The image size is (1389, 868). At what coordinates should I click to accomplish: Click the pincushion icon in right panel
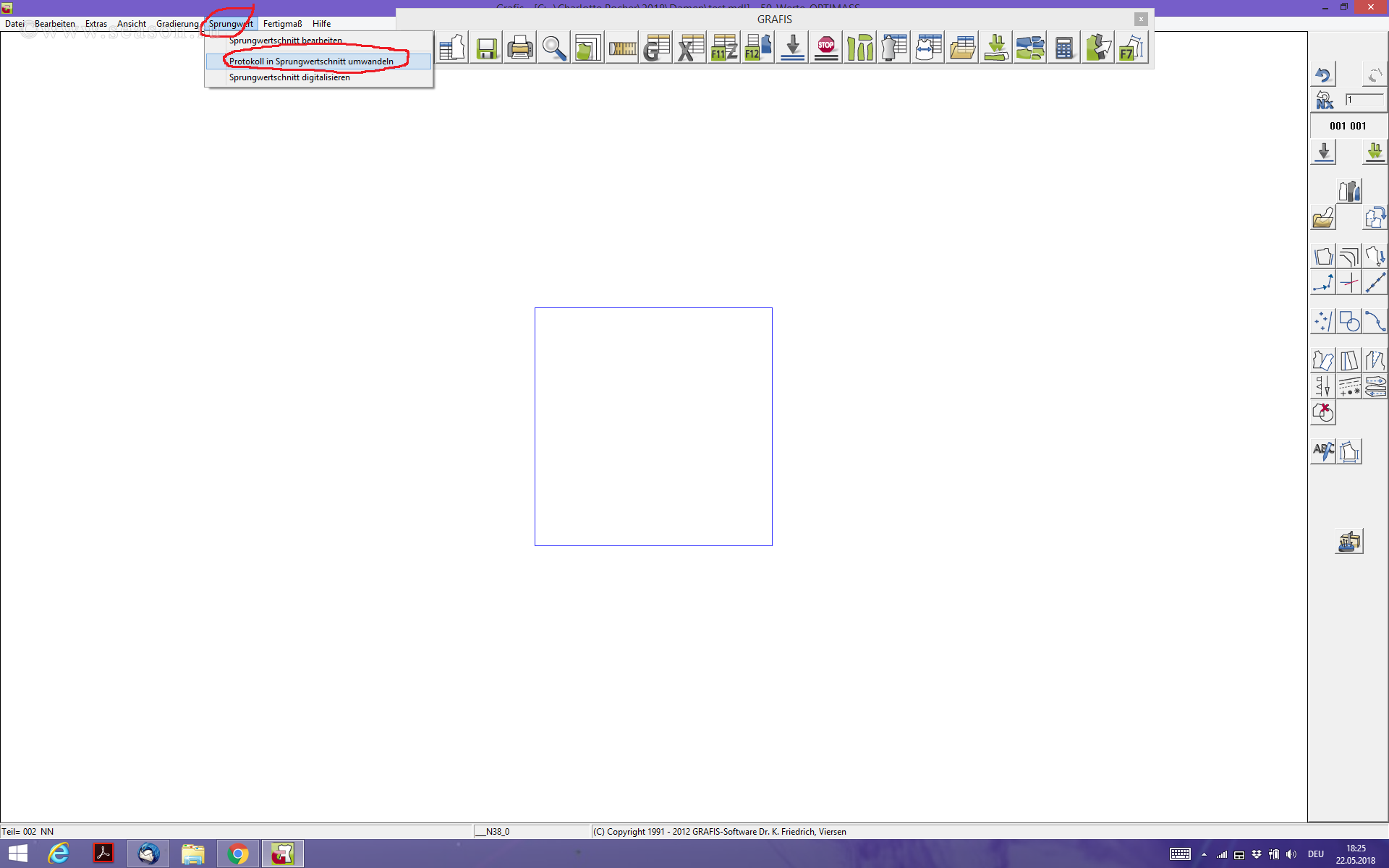click(1348, 541)
